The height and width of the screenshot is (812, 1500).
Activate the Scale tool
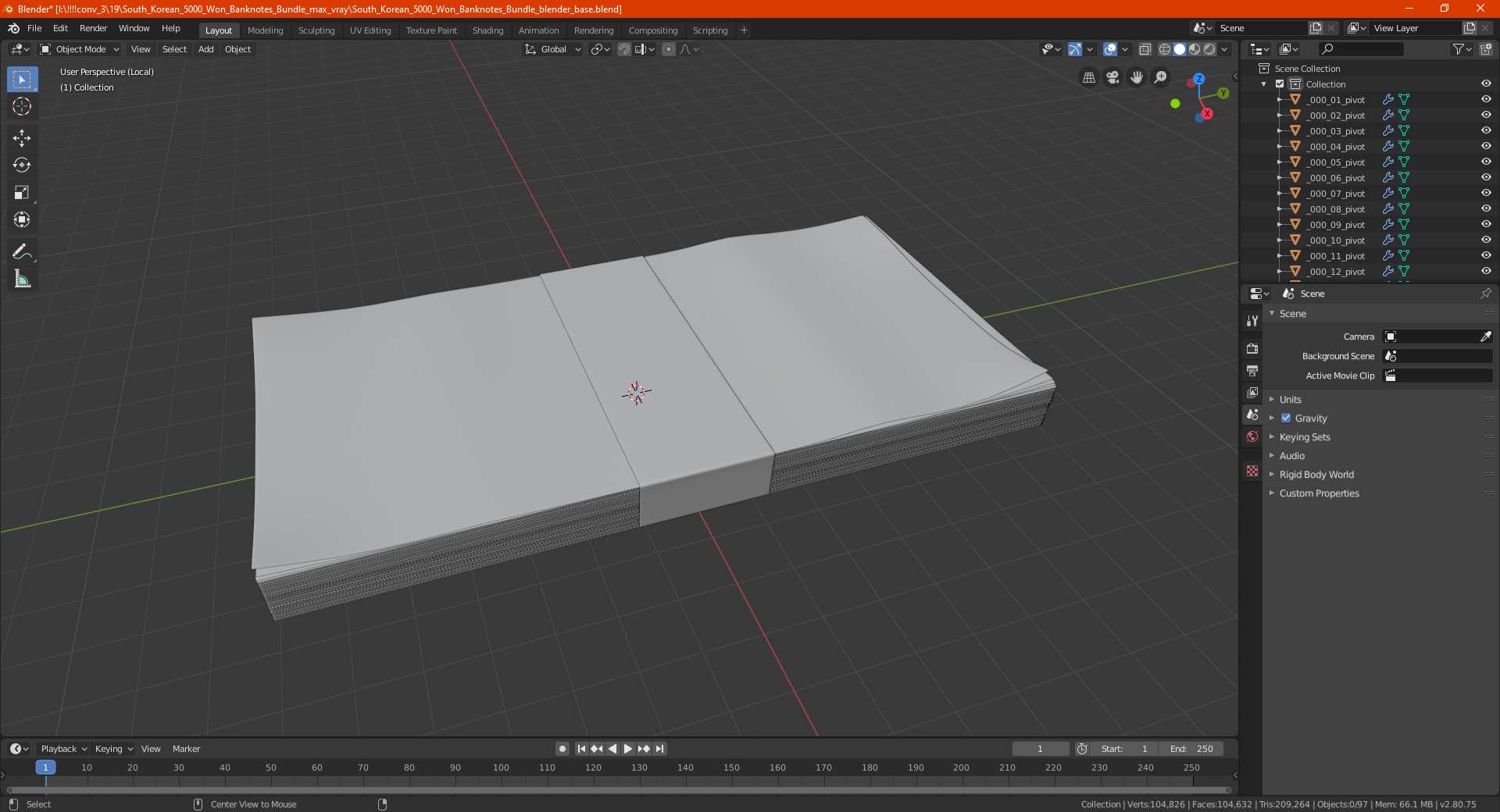[x=22, y=192]
